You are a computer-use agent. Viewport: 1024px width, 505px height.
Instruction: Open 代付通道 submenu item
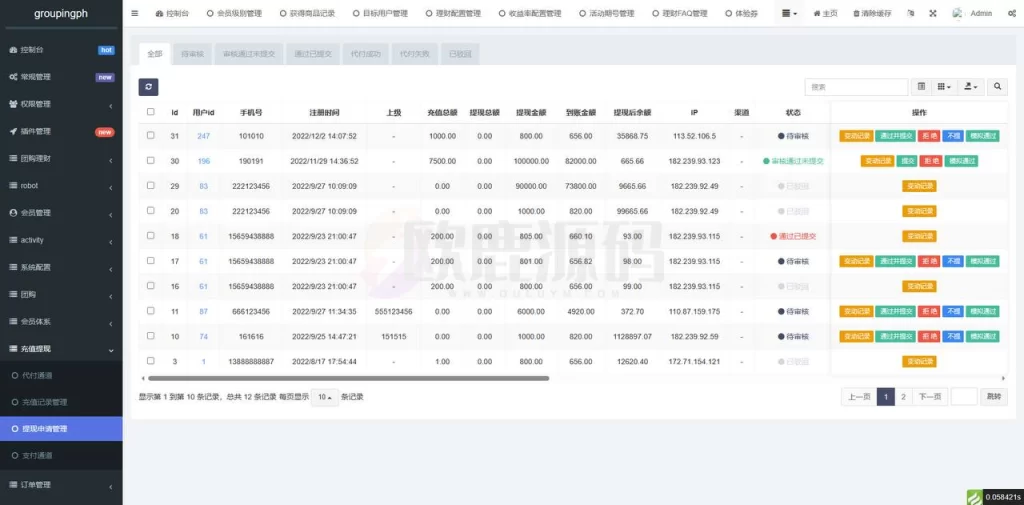[61, 376]
